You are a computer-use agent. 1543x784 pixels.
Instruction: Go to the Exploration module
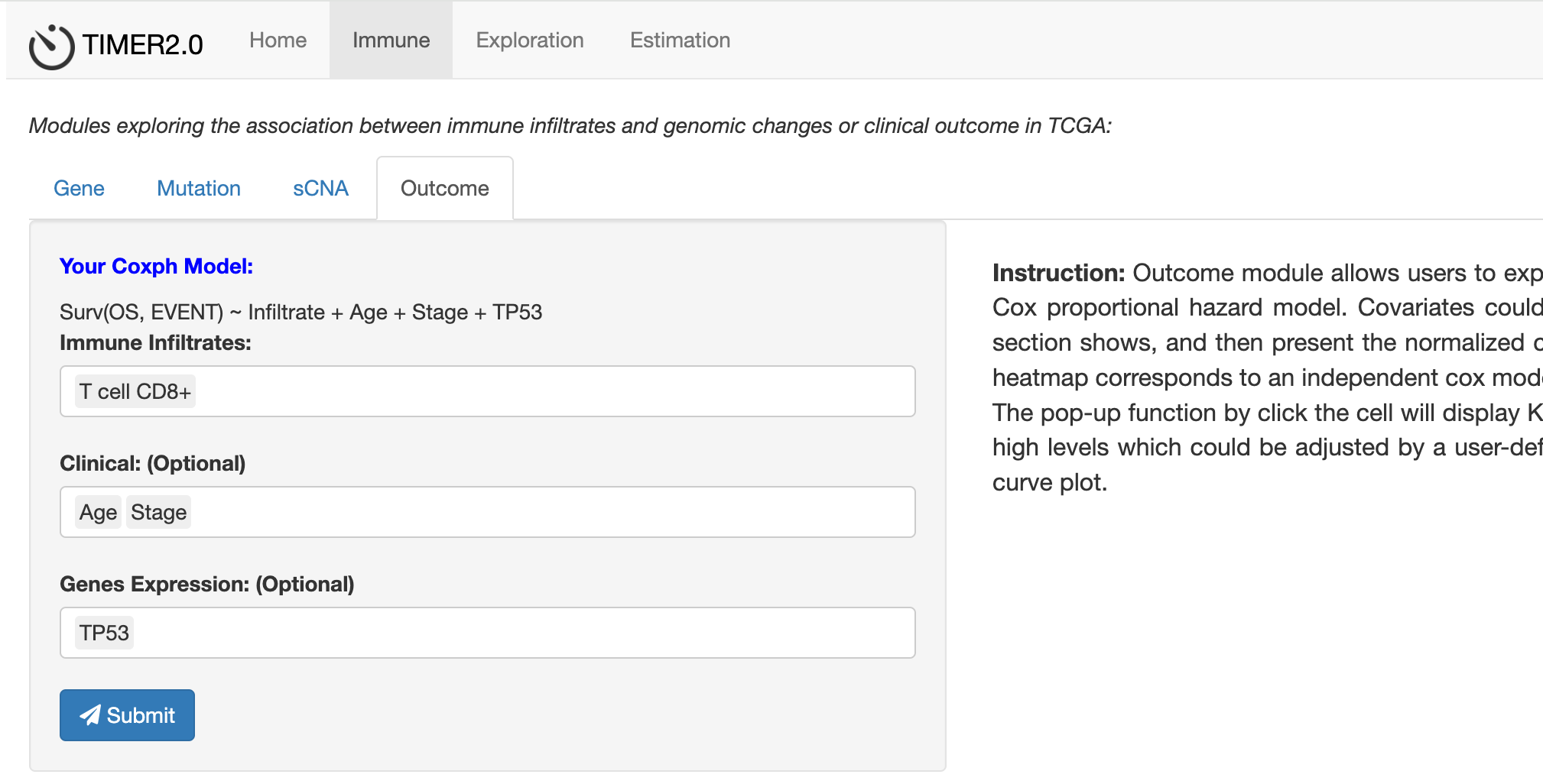[x=529, y=40]
